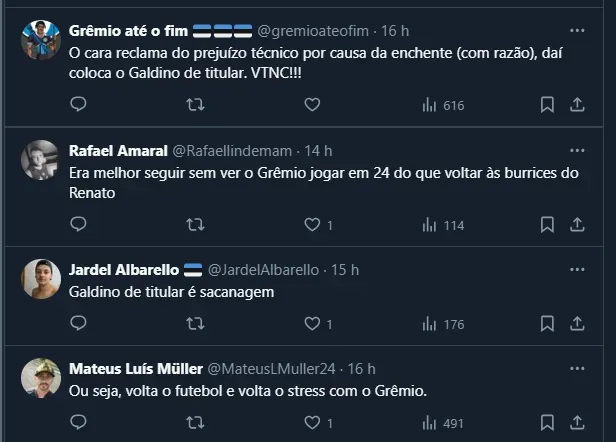Click Mateus Luís Müller's profile avatar
Image resolution: width=616 pixels, height=442 pixels.
pyautogui.click(x=41, y=378)
